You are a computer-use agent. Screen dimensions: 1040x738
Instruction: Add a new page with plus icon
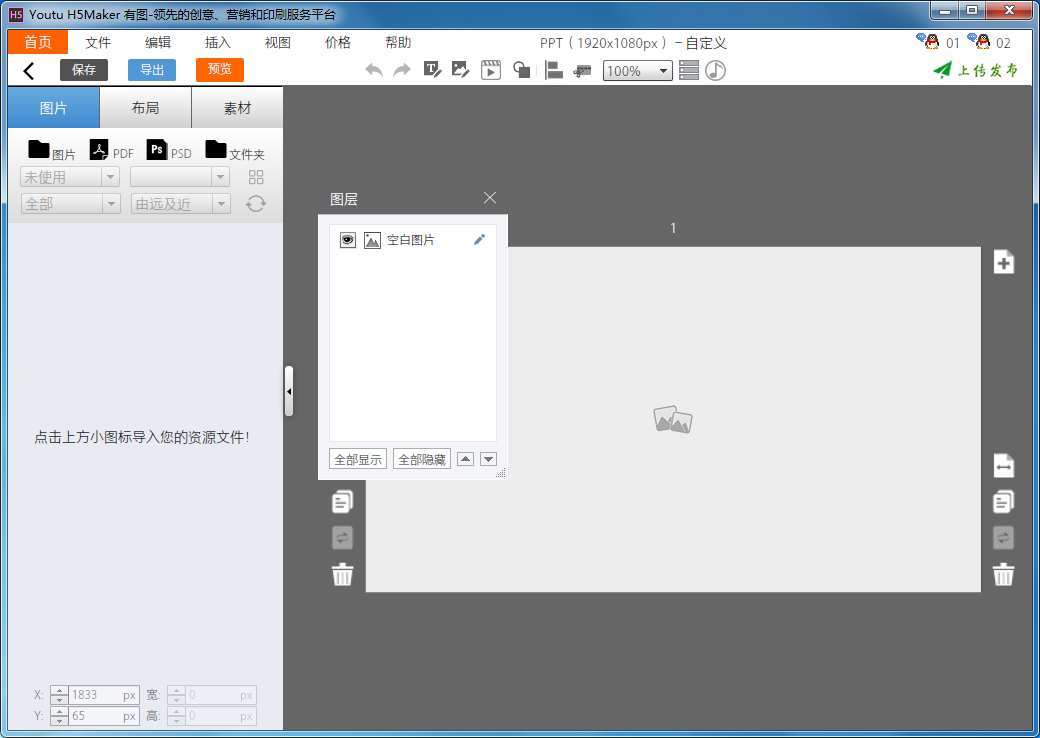pyautogui.click(x=1004, y=262)
